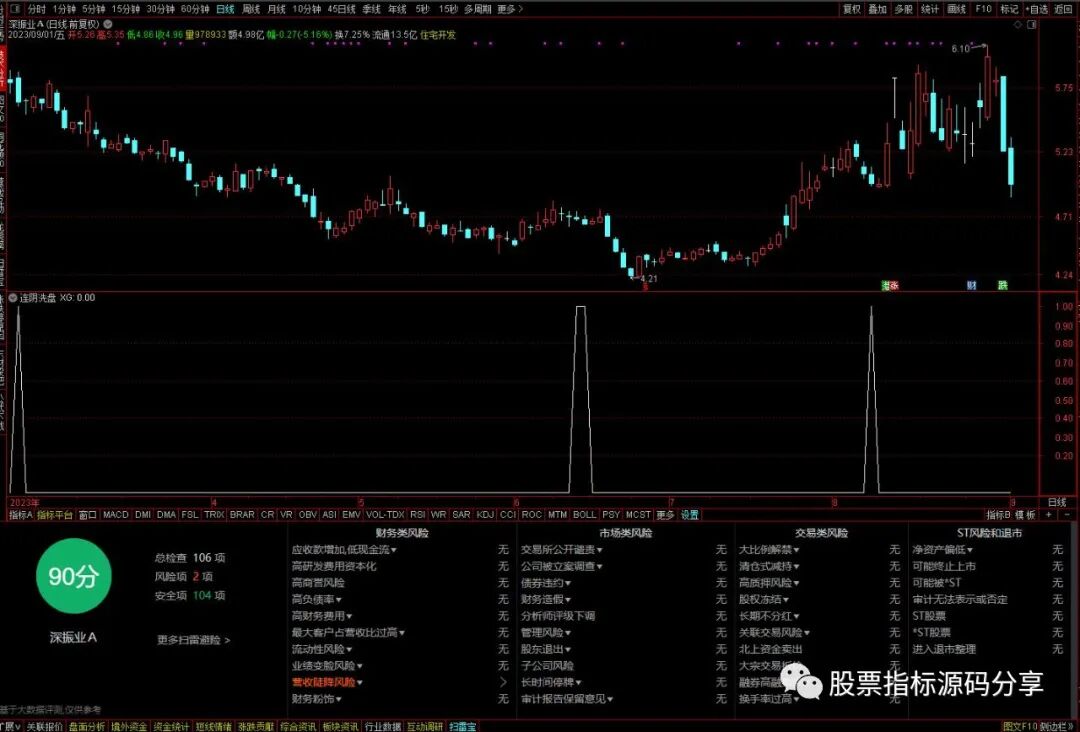Open the 更多 periods expander at top
Viewport: 1080px width, 732px height.
click(510, 9)
